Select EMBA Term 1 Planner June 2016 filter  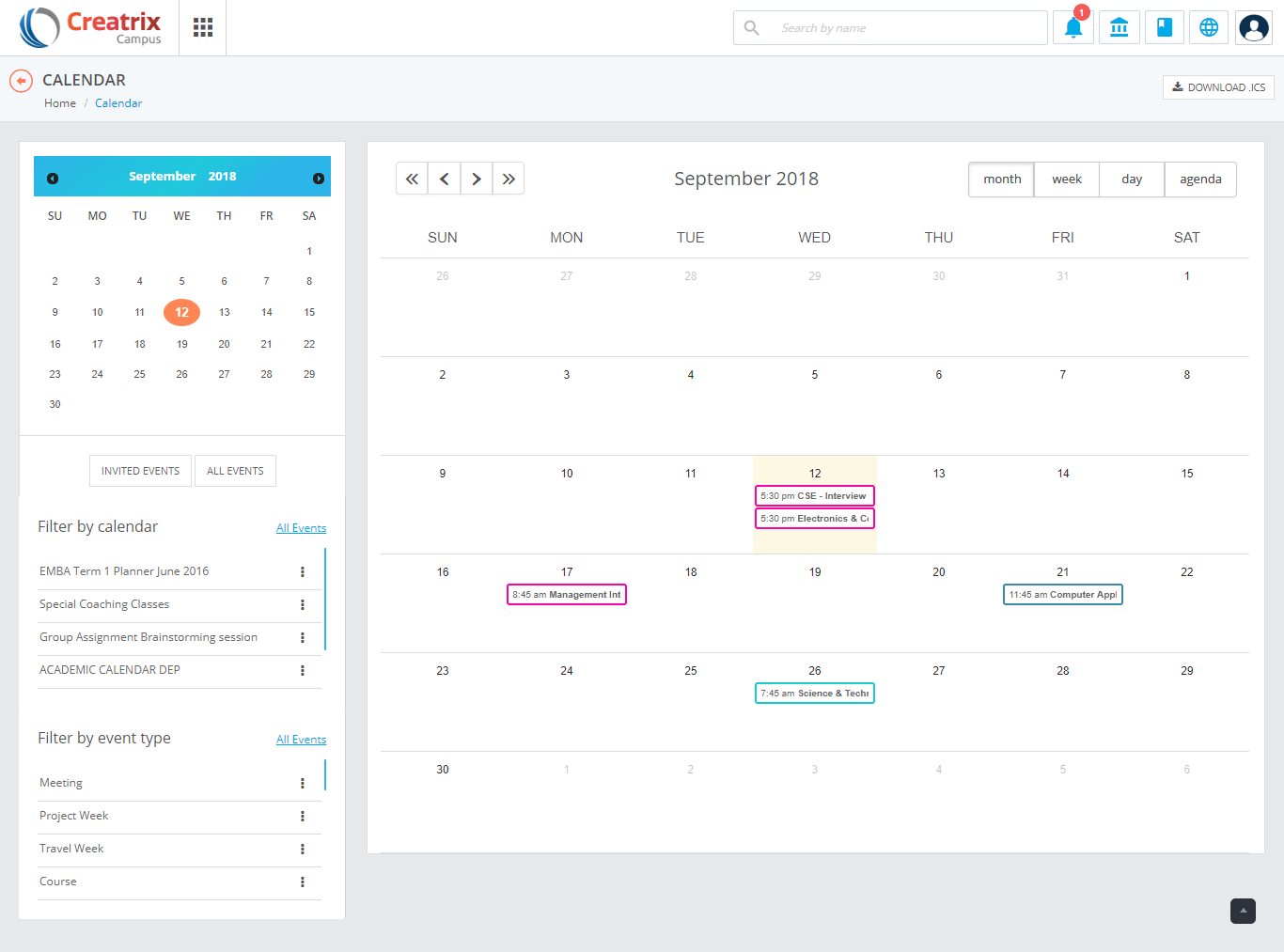tap(124, 571)
